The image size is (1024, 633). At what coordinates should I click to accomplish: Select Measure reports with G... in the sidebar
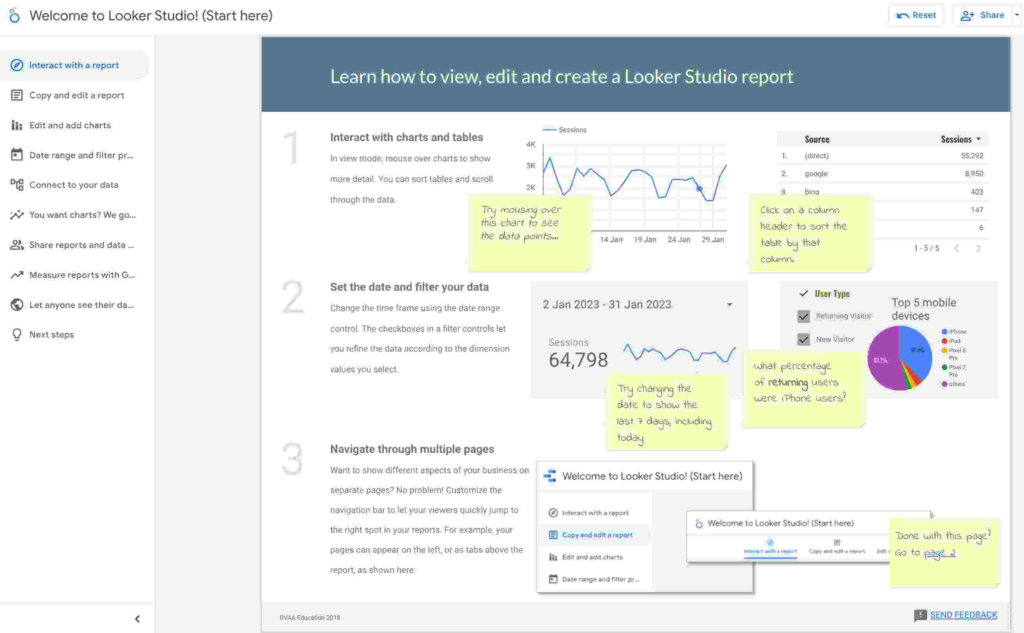[16, 274]
